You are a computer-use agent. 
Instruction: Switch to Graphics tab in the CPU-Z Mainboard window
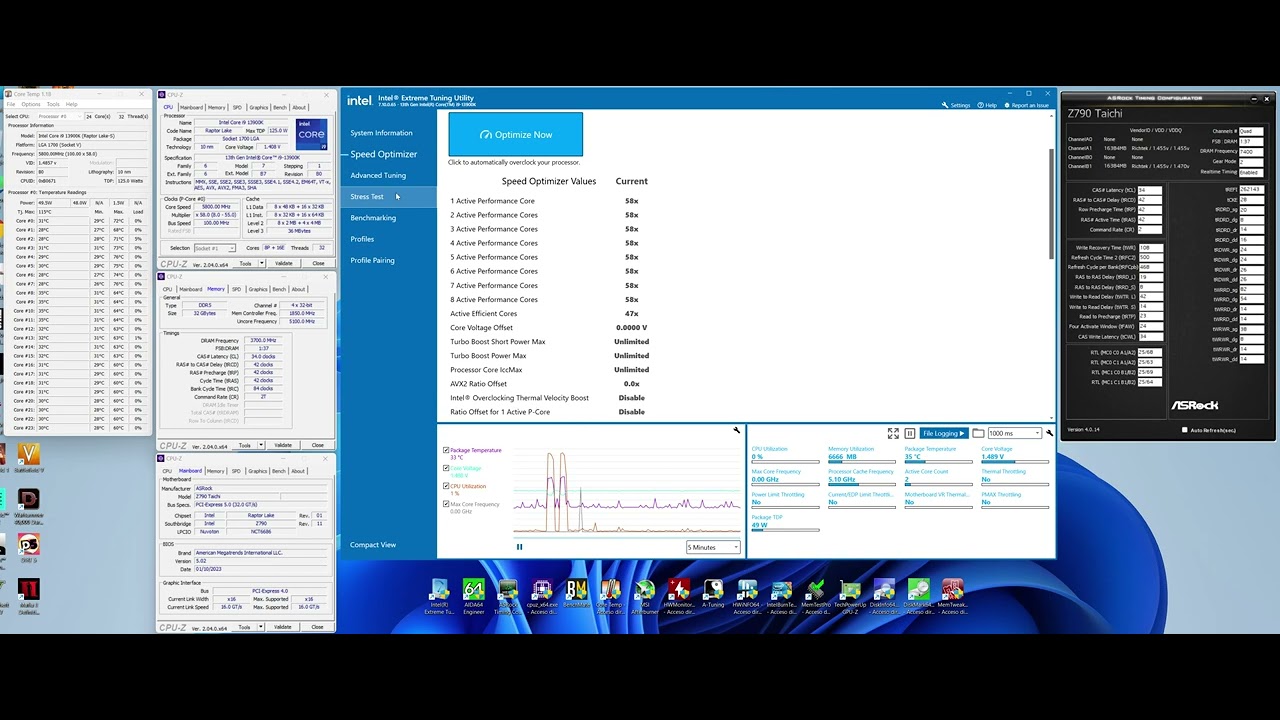click(x=258, y=471)
